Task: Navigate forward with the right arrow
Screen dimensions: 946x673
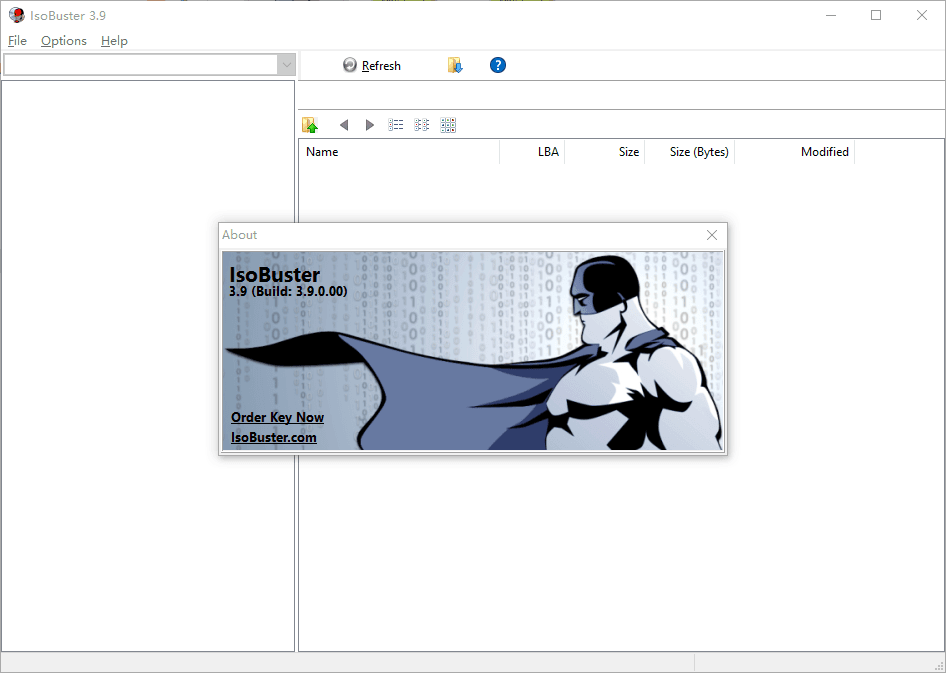Action: point(370,125)
